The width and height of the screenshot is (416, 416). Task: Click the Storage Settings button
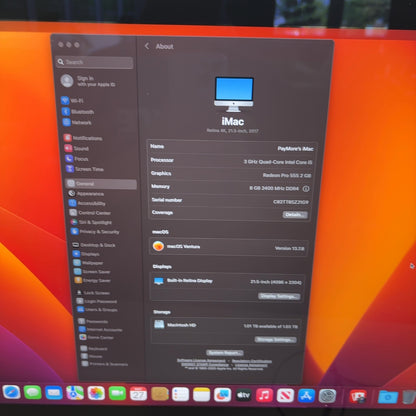[x=275, y=339]
